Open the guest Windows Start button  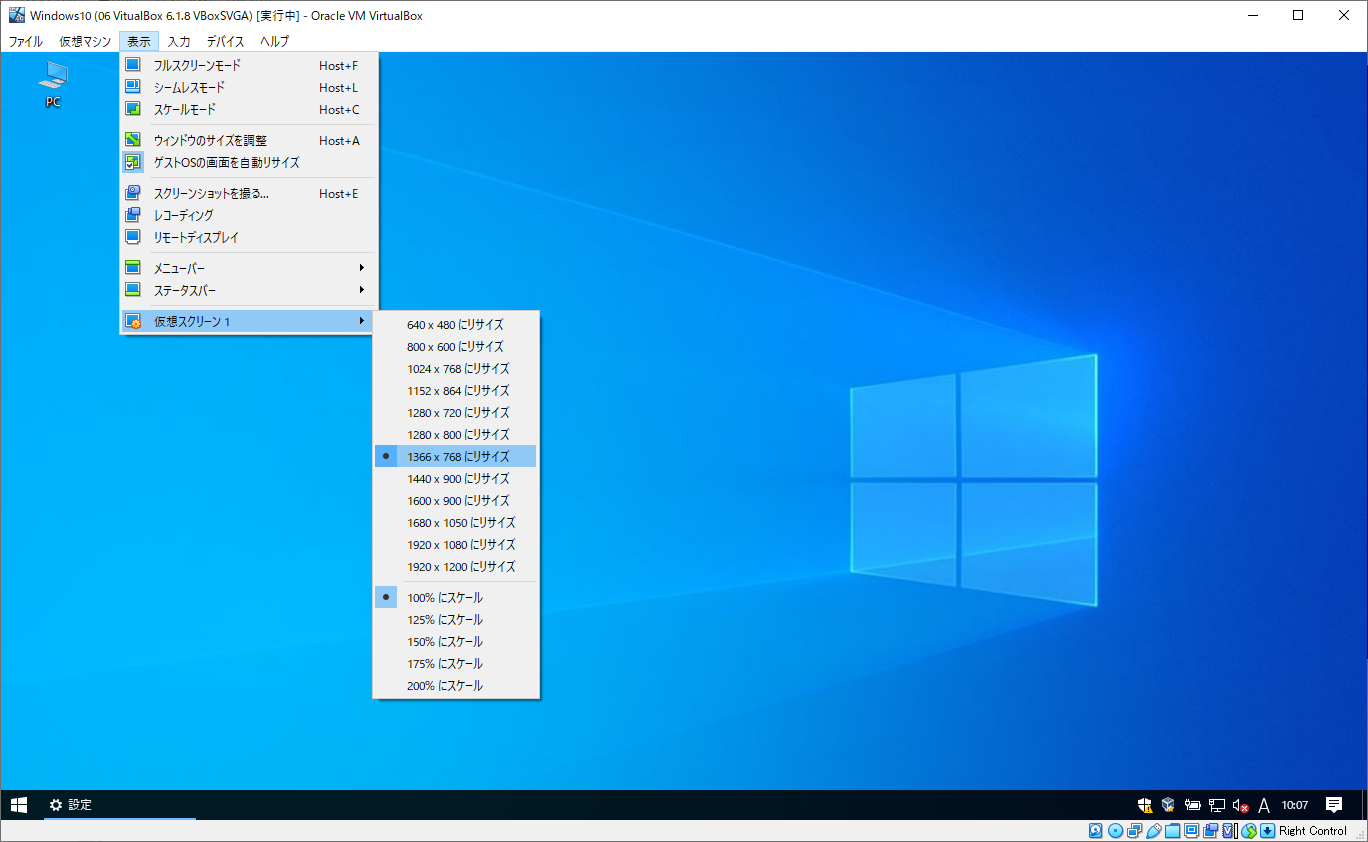[x=19, y=805]
